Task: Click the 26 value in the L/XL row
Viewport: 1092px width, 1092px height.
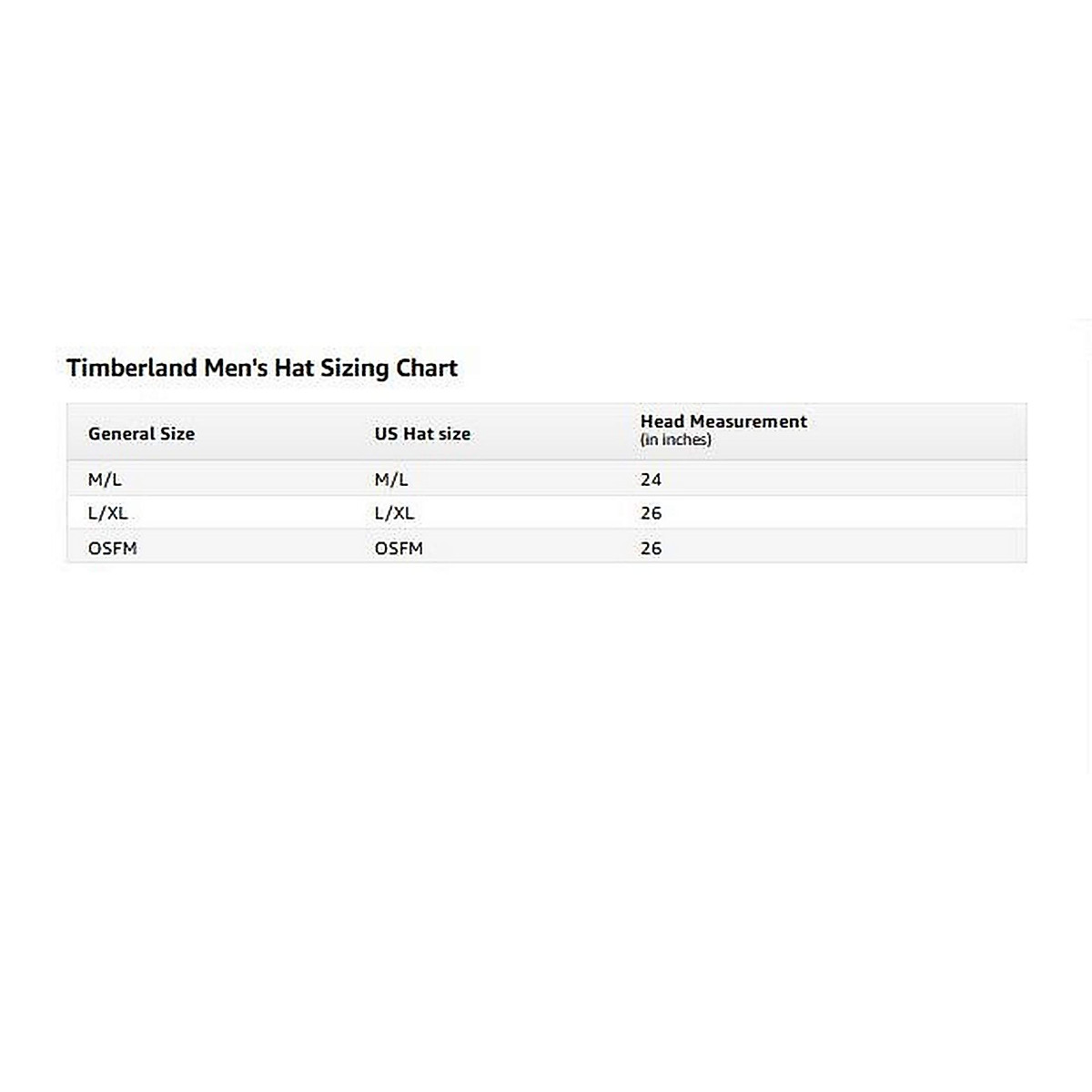Action: pos(651,513)
